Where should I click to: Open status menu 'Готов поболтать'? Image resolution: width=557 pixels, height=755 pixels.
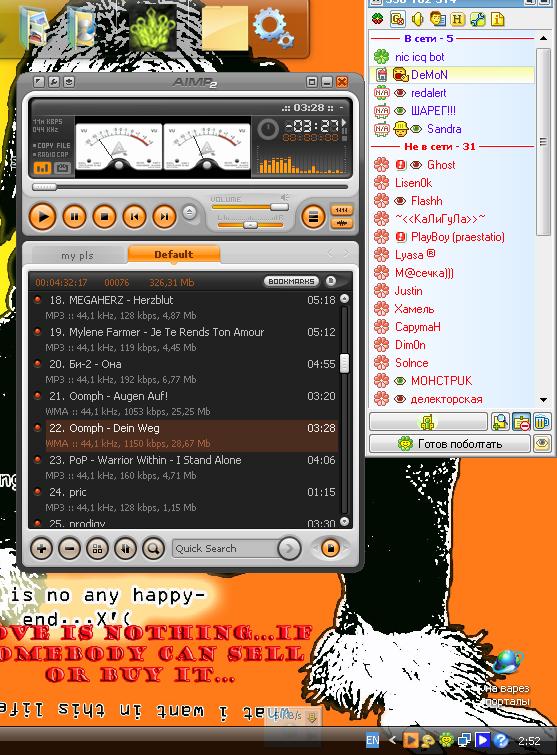[450, 443]
